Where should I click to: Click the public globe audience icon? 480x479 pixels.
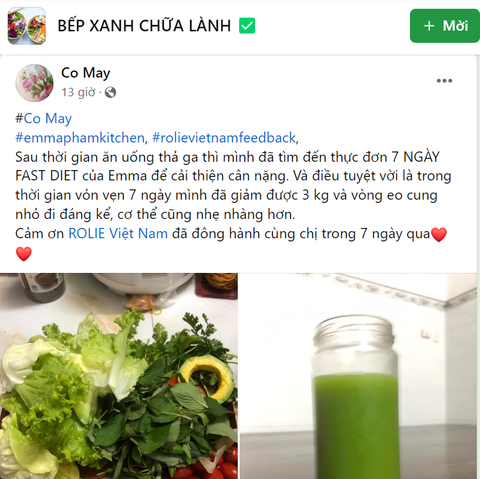tap(110, 92)
